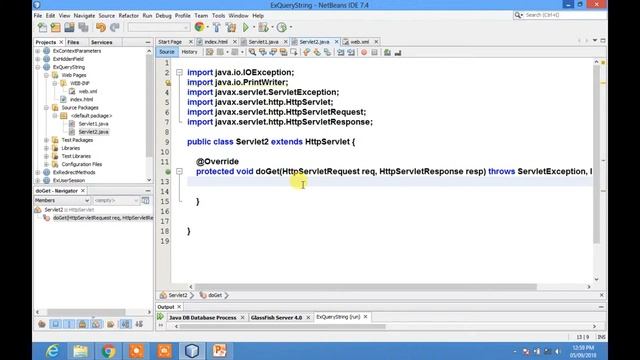The height and width of the screenshot is (360, 640).
Task: Click the Comment icon in editor toolbar
Action: (387, 52)
